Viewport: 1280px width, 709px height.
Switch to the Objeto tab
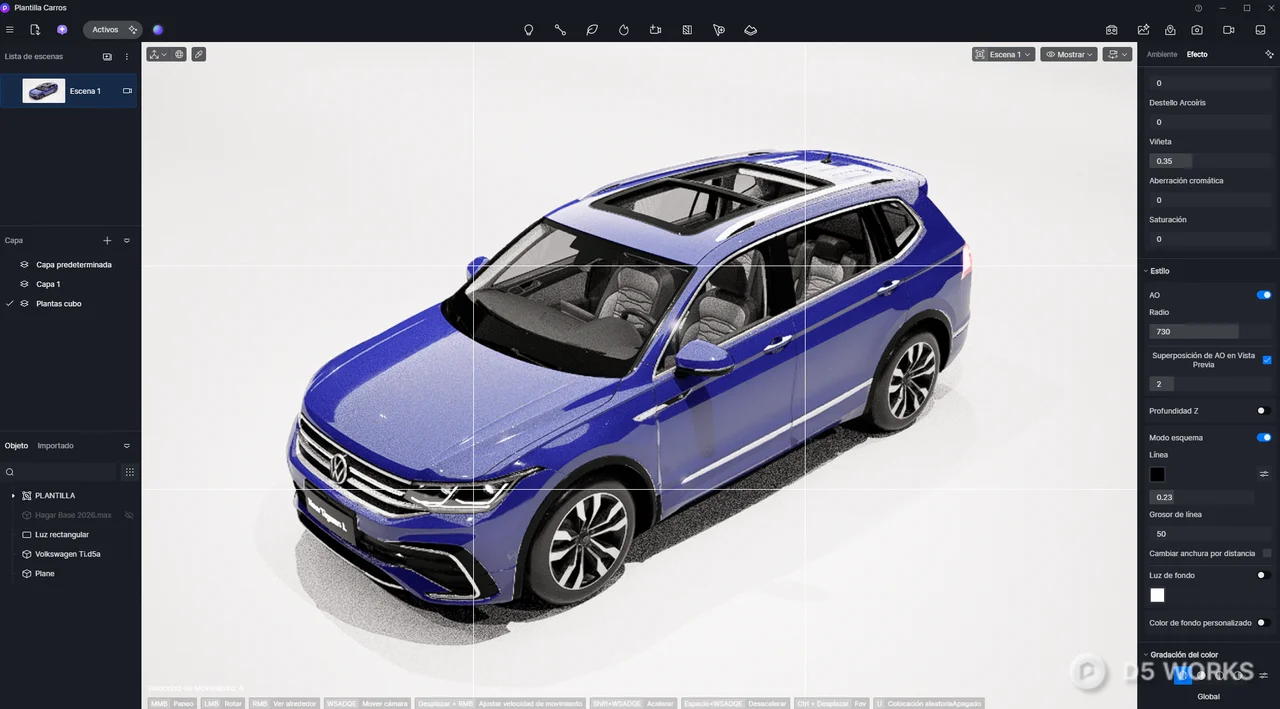[17, 446]
